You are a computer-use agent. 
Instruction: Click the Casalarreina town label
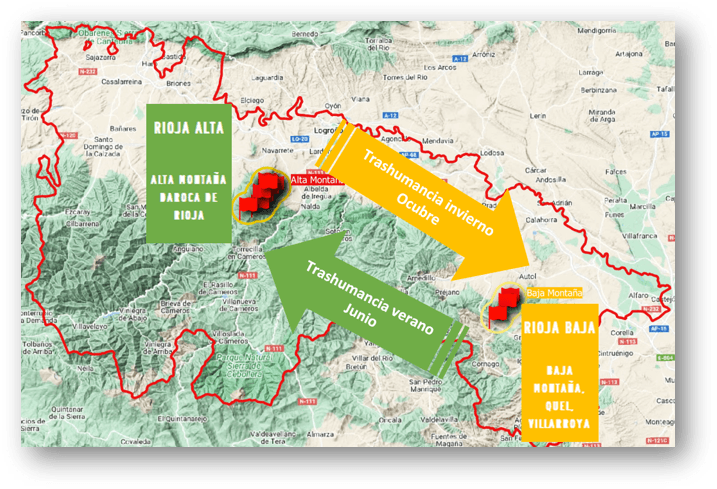(122, 82)
